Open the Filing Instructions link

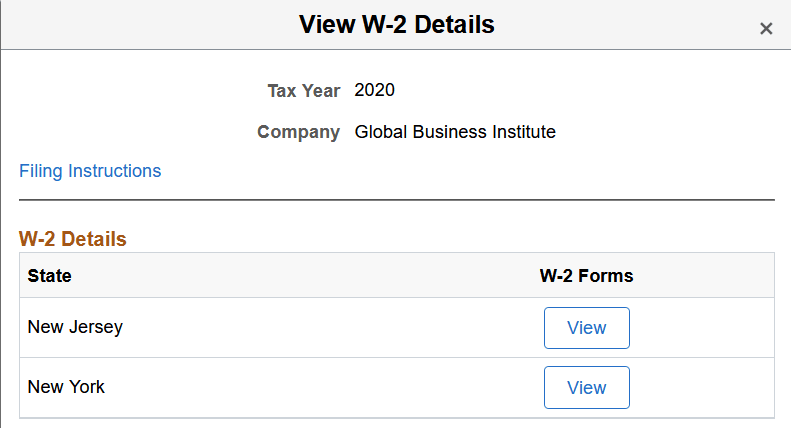point(90,171)
